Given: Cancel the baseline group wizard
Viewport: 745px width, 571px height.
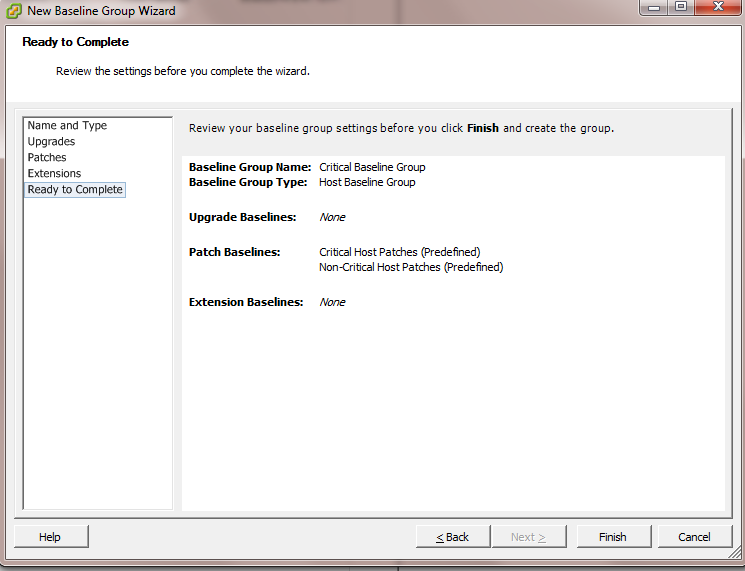Looking at the screenshot, I should 695,537.
